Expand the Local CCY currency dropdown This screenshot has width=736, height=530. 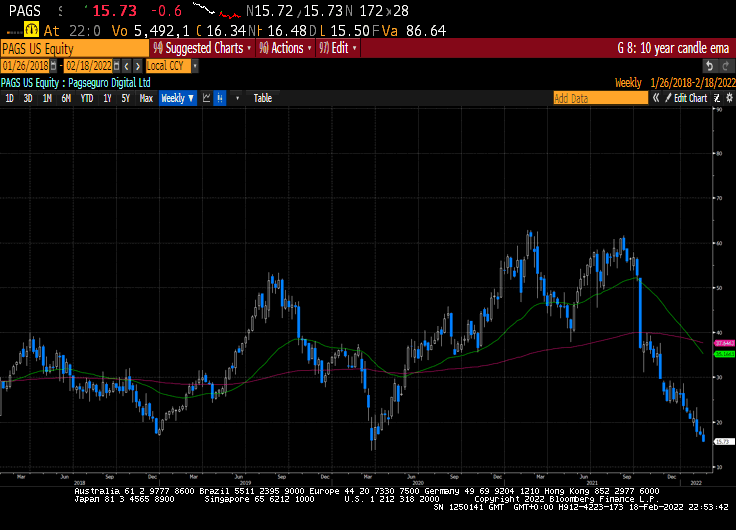[x=195, y=66]
